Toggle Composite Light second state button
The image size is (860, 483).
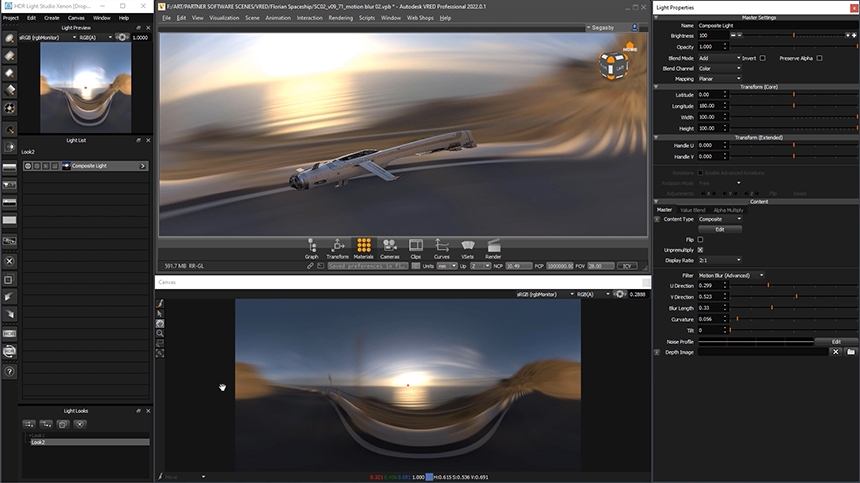point(37,166)
